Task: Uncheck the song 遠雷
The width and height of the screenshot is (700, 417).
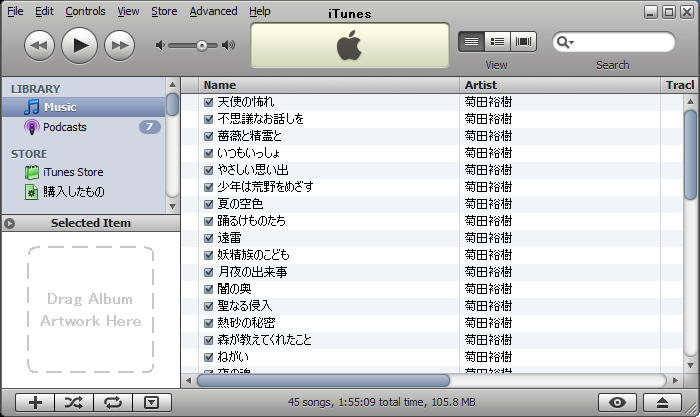Action: click(208, 238)
